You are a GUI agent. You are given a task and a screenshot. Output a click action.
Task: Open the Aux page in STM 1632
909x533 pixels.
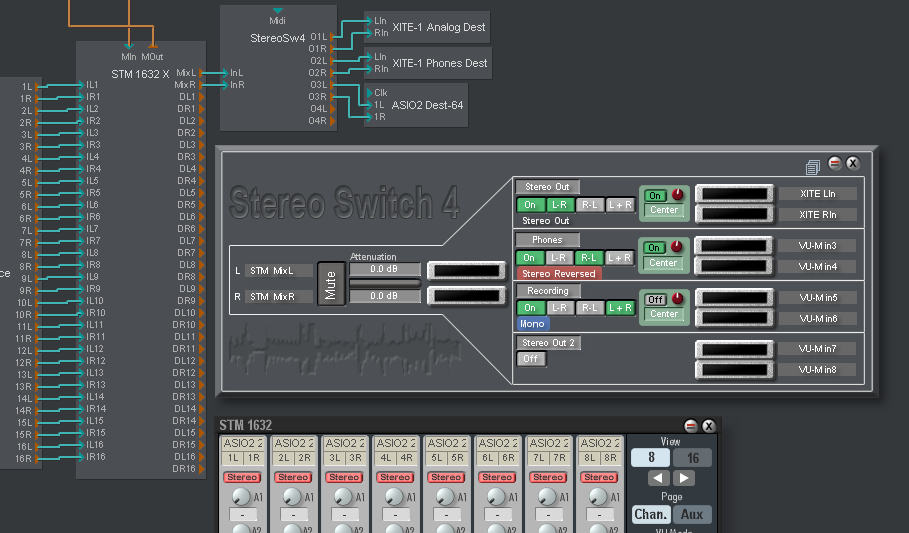click(x=692, y=514)
